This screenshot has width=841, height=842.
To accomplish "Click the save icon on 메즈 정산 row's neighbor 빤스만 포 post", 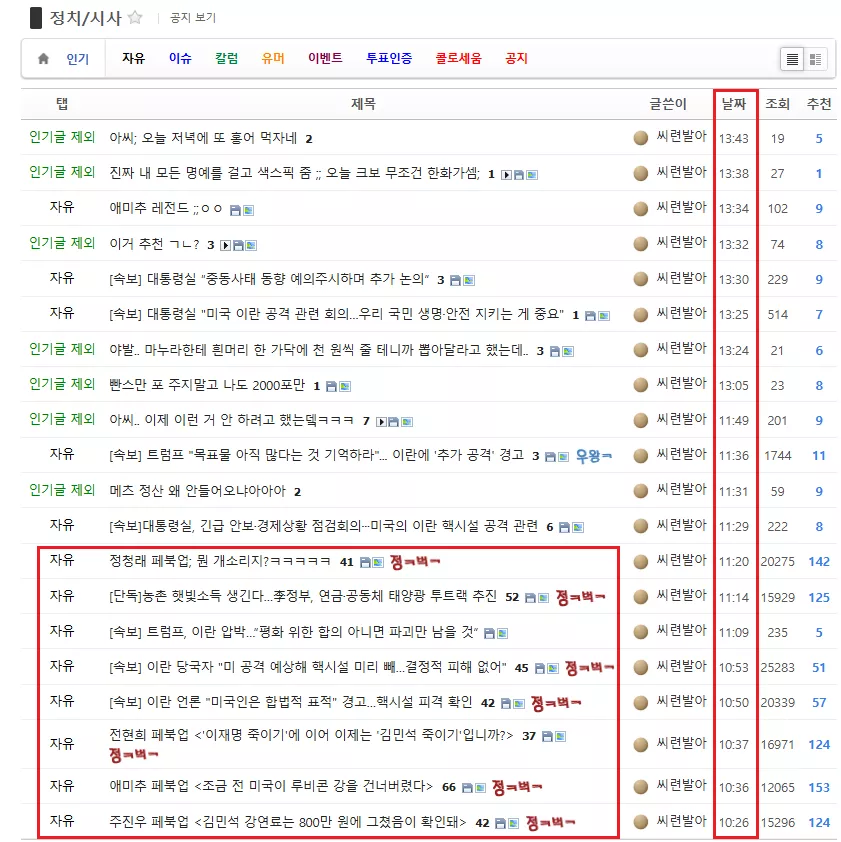I will tap(331, 386).
